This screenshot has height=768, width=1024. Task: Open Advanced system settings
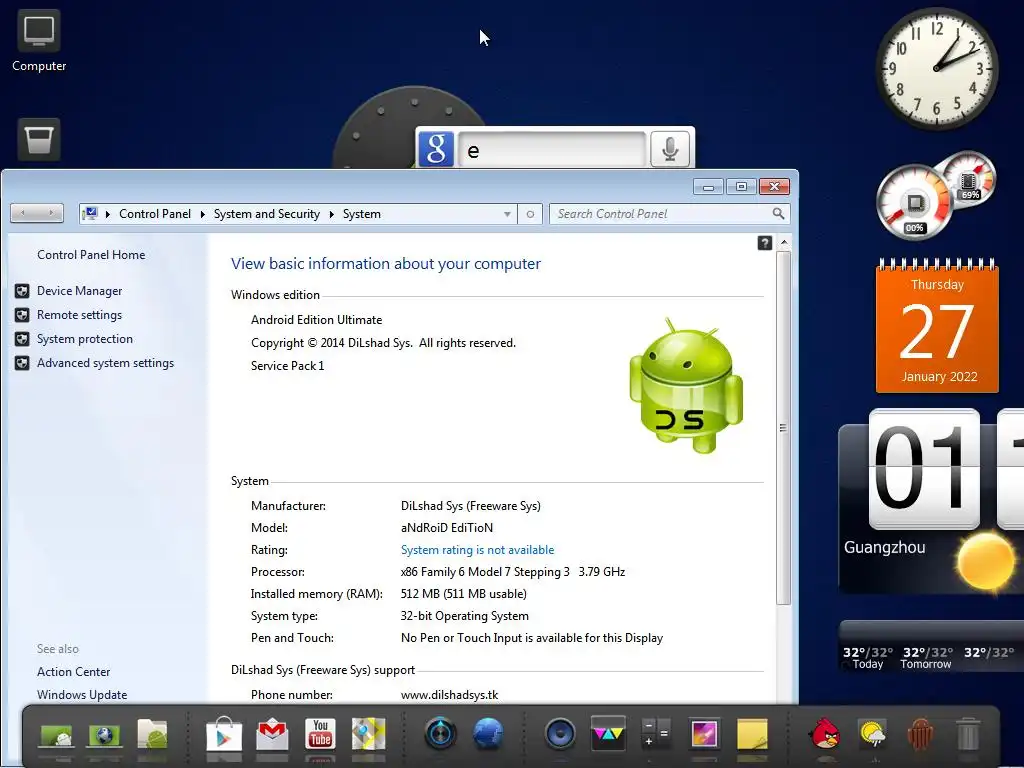coord(105,363)
